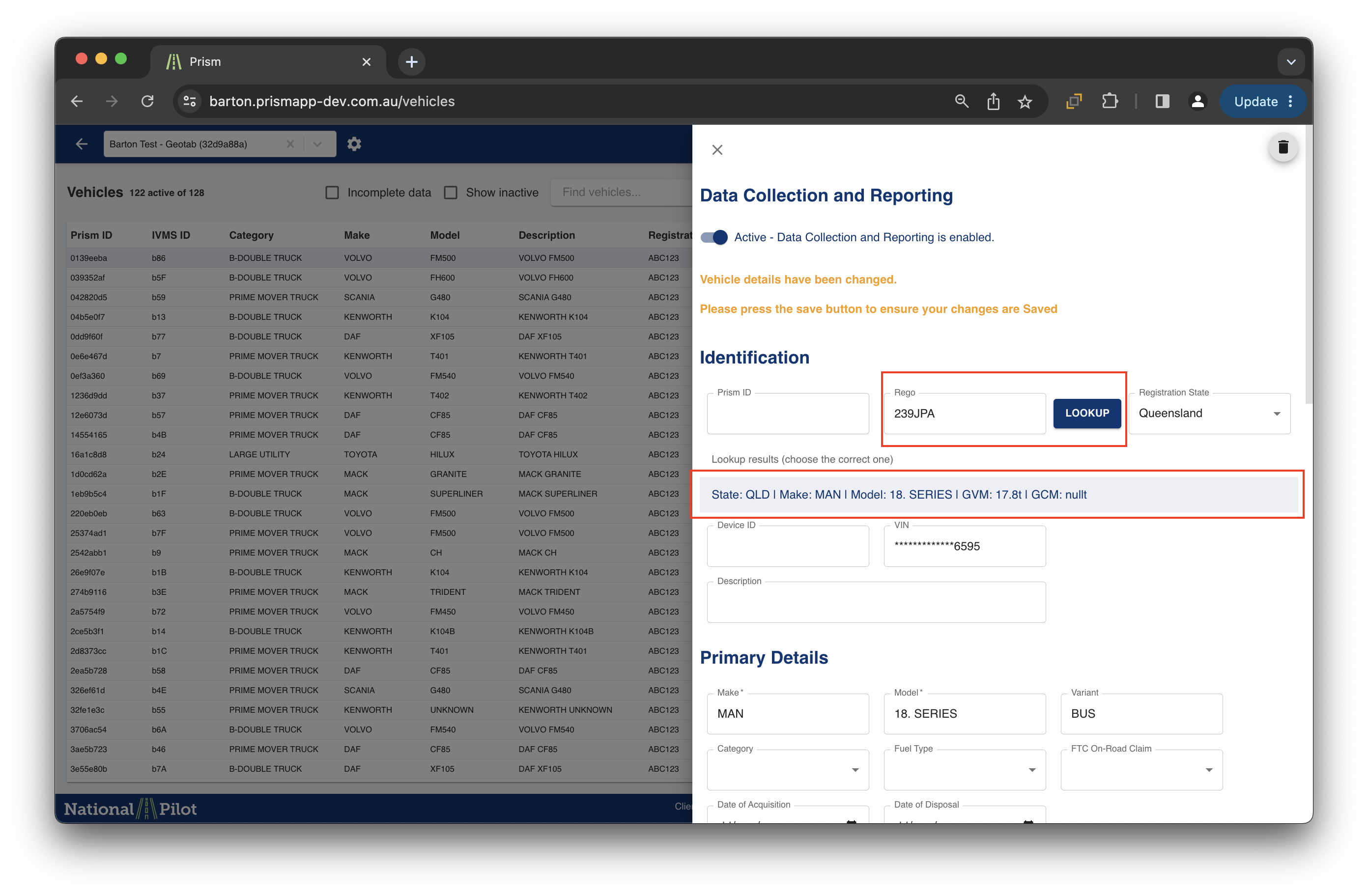Open the Category dropdown
The width and height of the screenshot is (1368, 896).
[x=787, y=770]
